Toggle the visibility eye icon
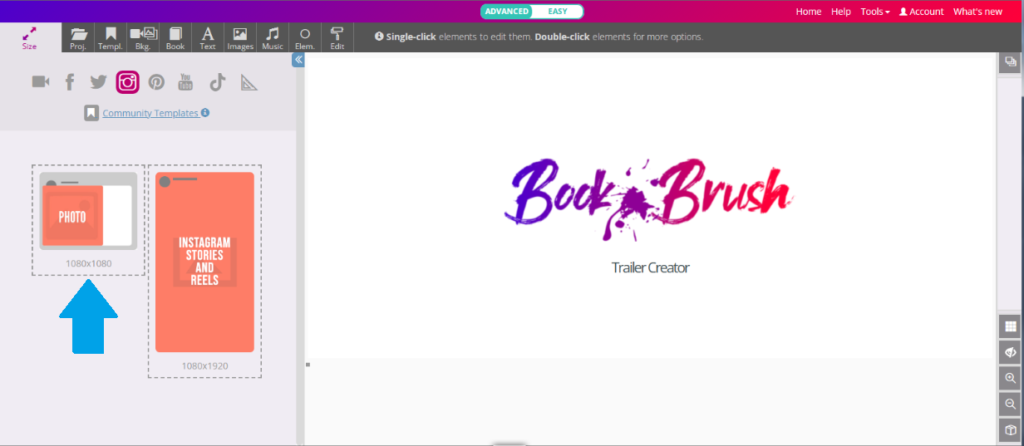The image size is (1024, 446). 1010,353
